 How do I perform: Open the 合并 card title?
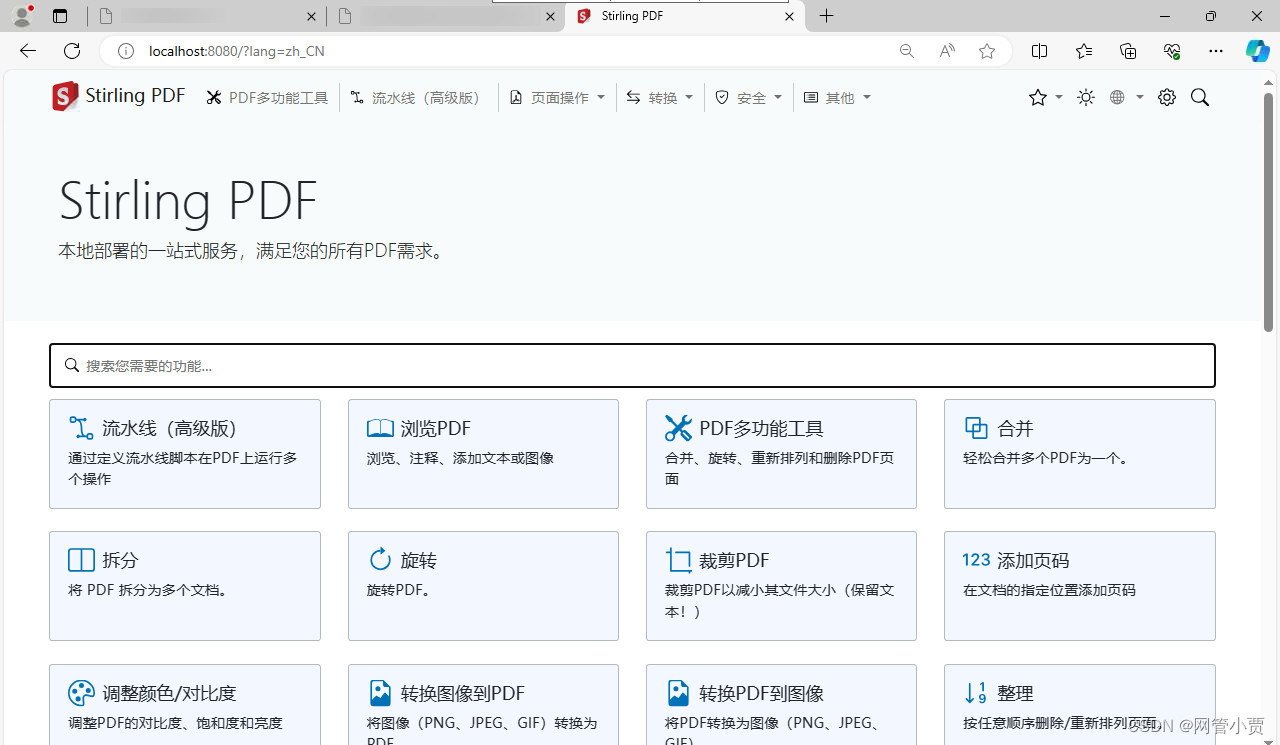click(1015, 429)
